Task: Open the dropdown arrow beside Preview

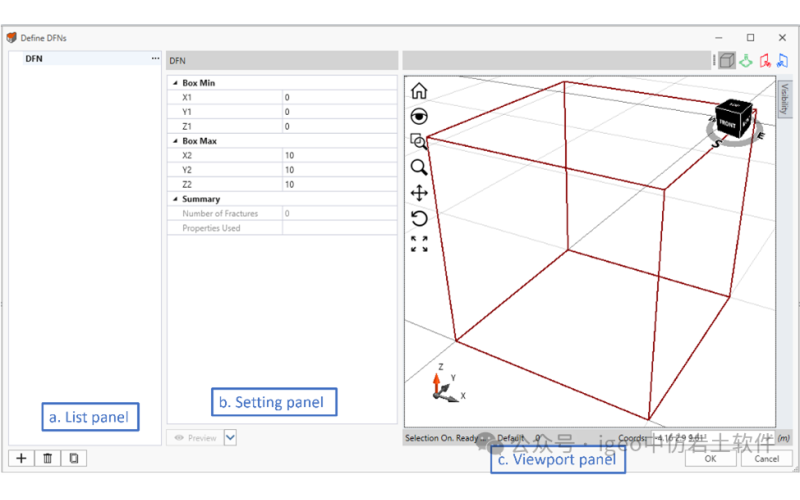Action: [x=231, y=437]
